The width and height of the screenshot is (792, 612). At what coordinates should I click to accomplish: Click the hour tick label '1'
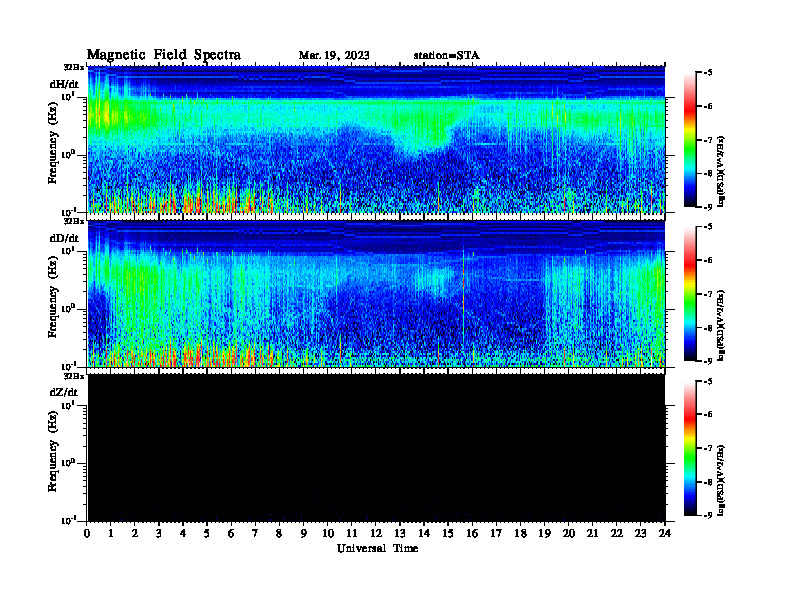[111, 533]
